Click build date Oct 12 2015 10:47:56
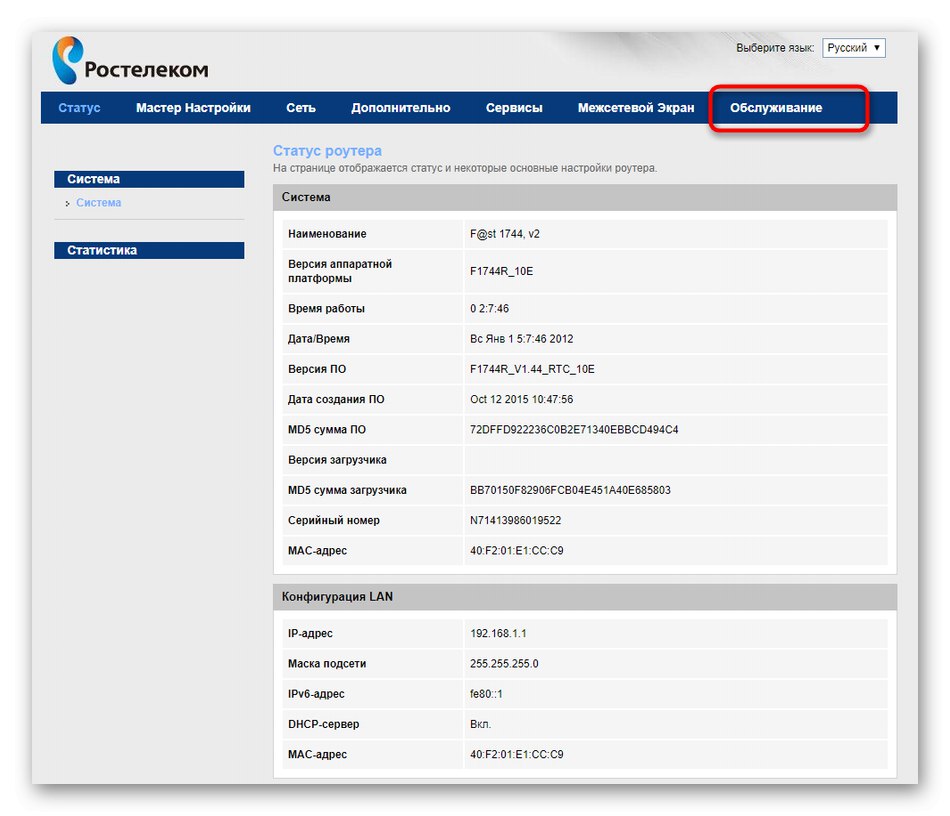950x816 pixels. click(x=521, y=399)
